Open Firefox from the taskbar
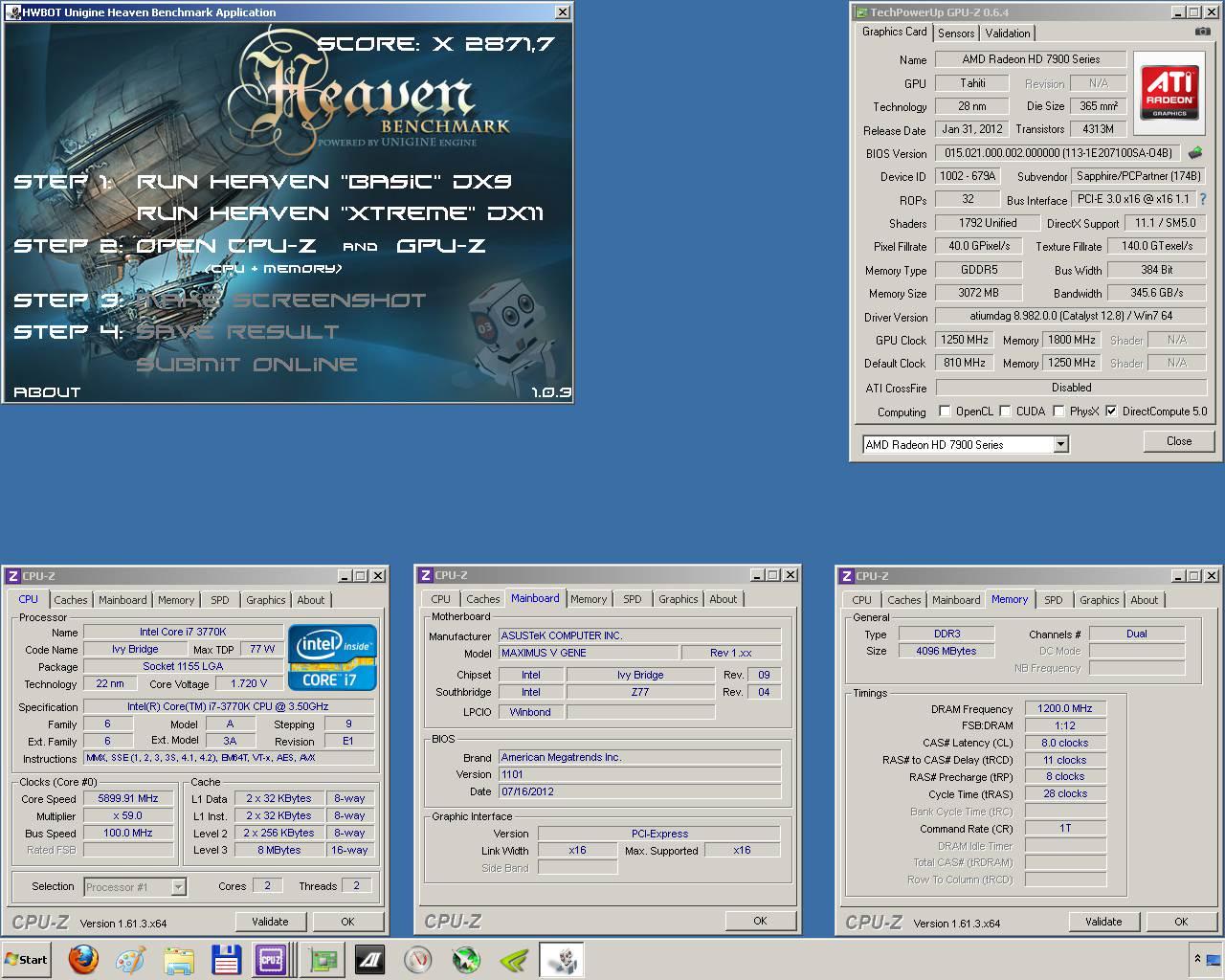 [x=83, y=959]
